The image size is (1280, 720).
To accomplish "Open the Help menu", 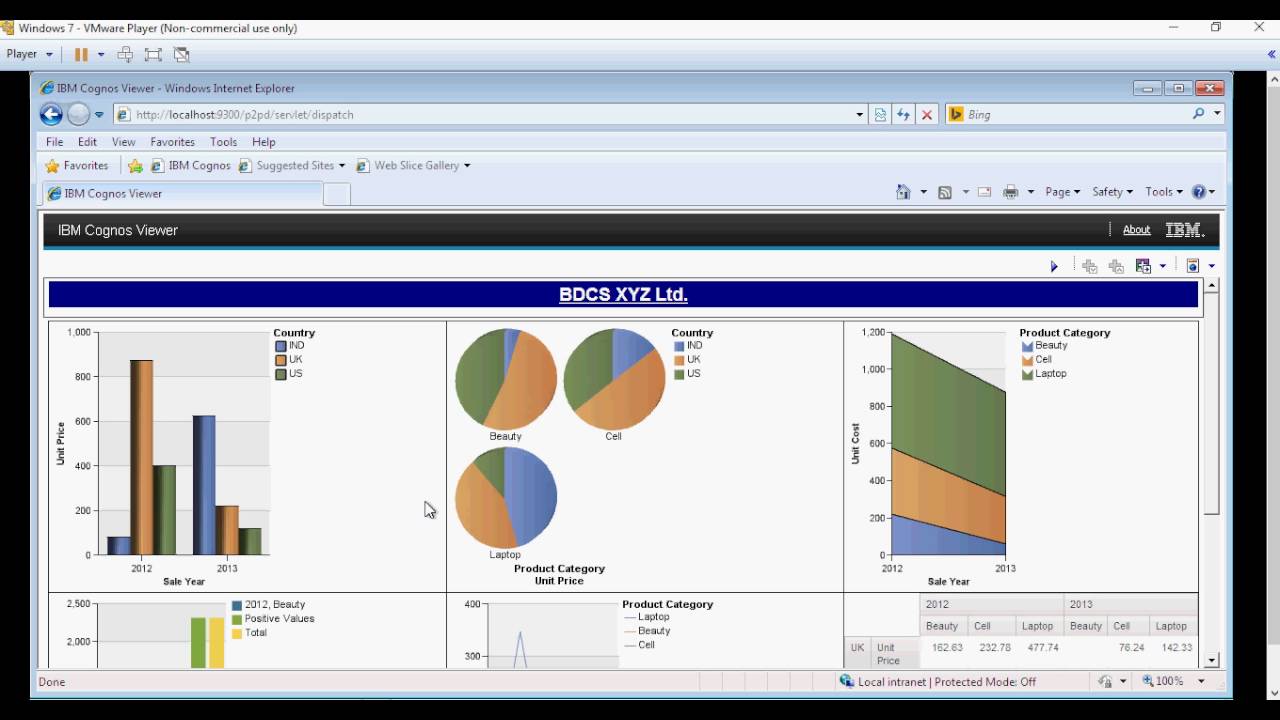I will click(x=263, y=142).
